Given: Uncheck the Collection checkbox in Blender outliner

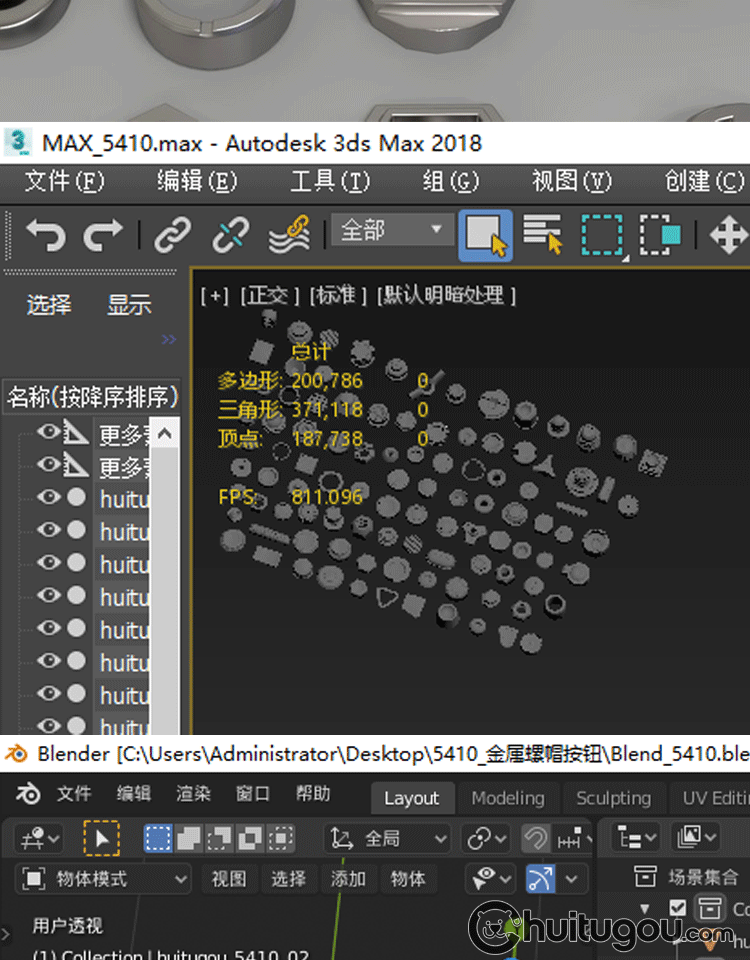Looking at the screenshot, I should click(x=678, y=908).
